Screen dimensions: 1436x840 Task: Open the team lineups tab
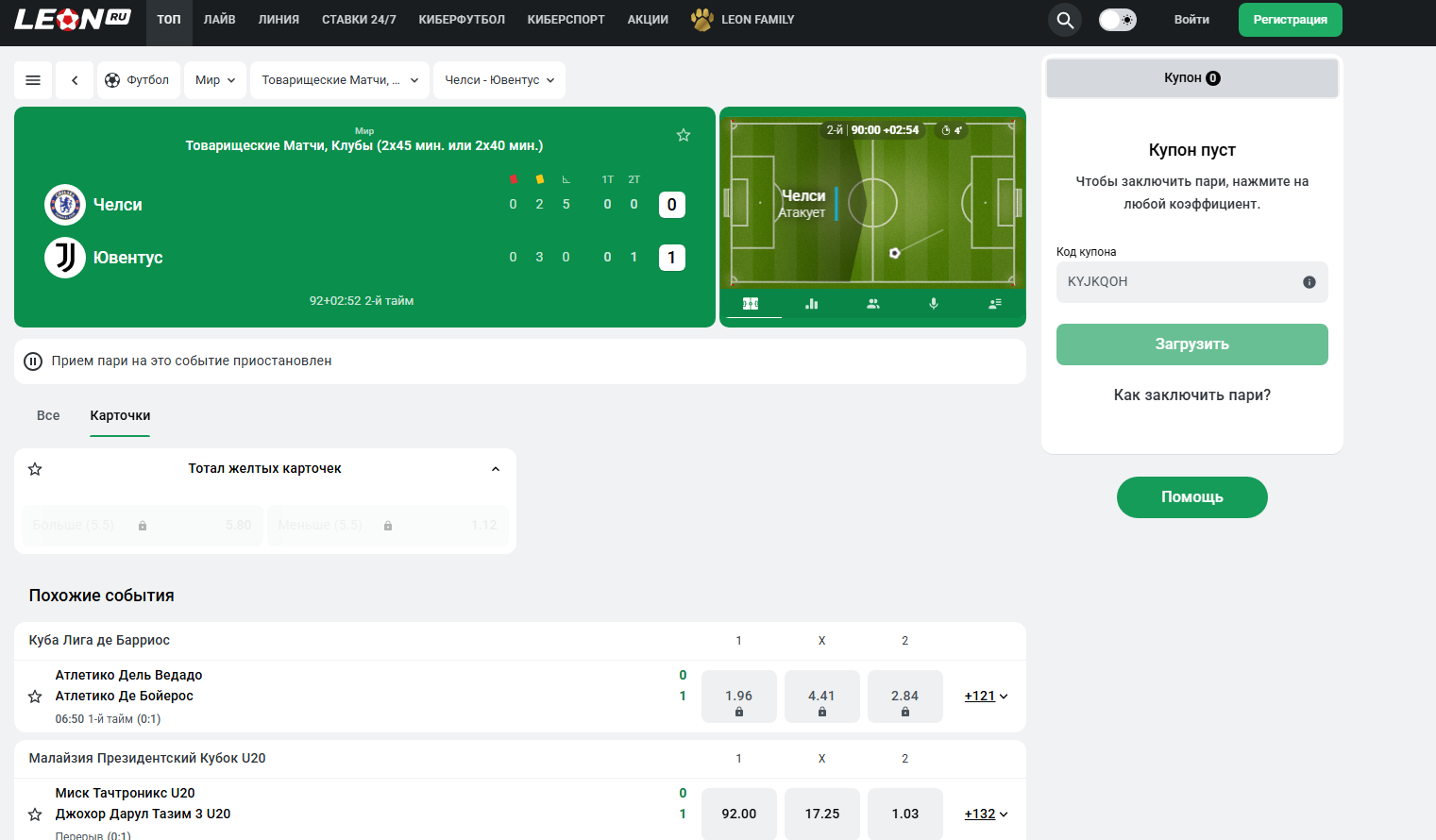click(873, 304)
